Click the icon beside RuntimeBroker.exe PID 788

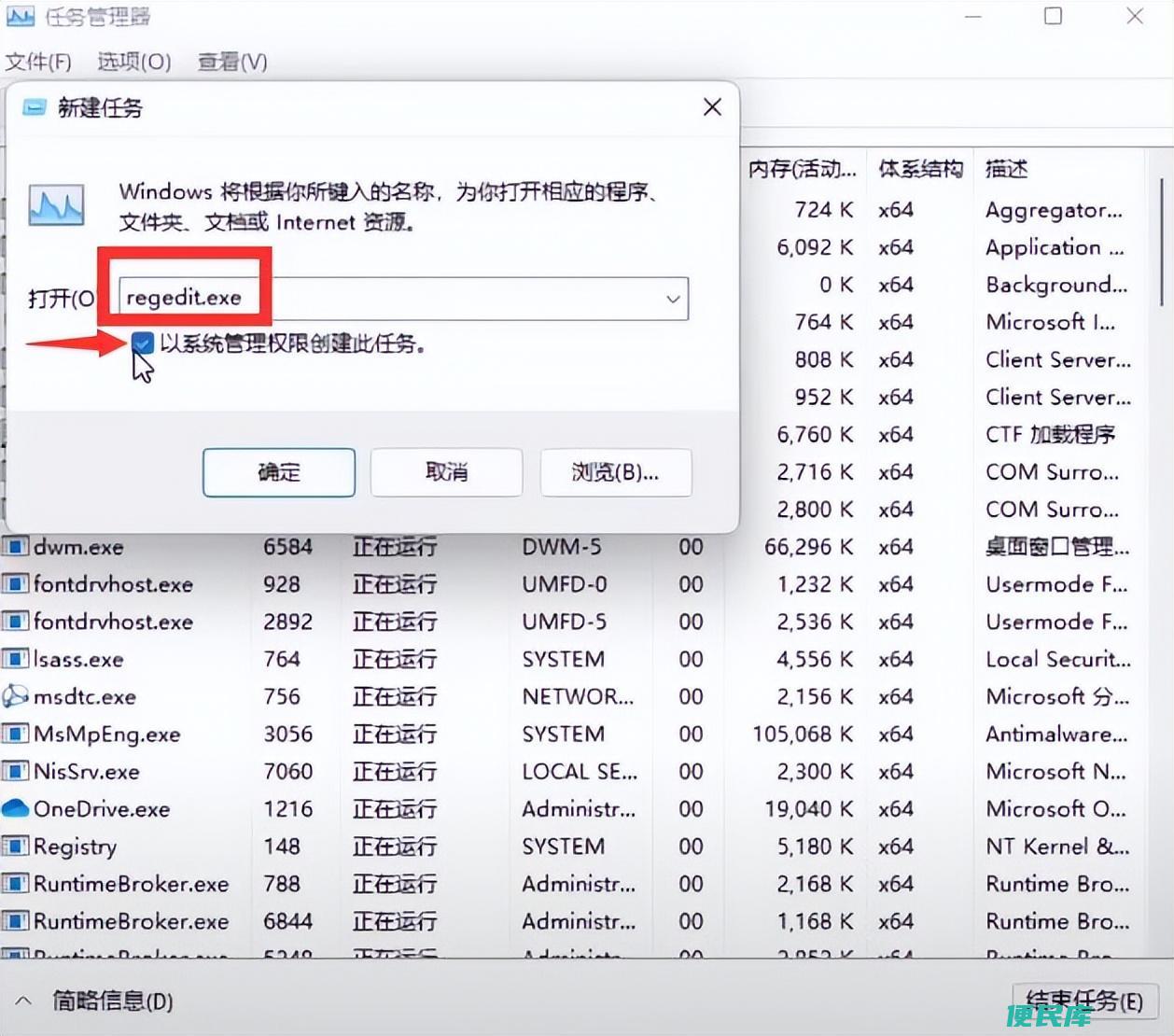(x=15, y=883)
